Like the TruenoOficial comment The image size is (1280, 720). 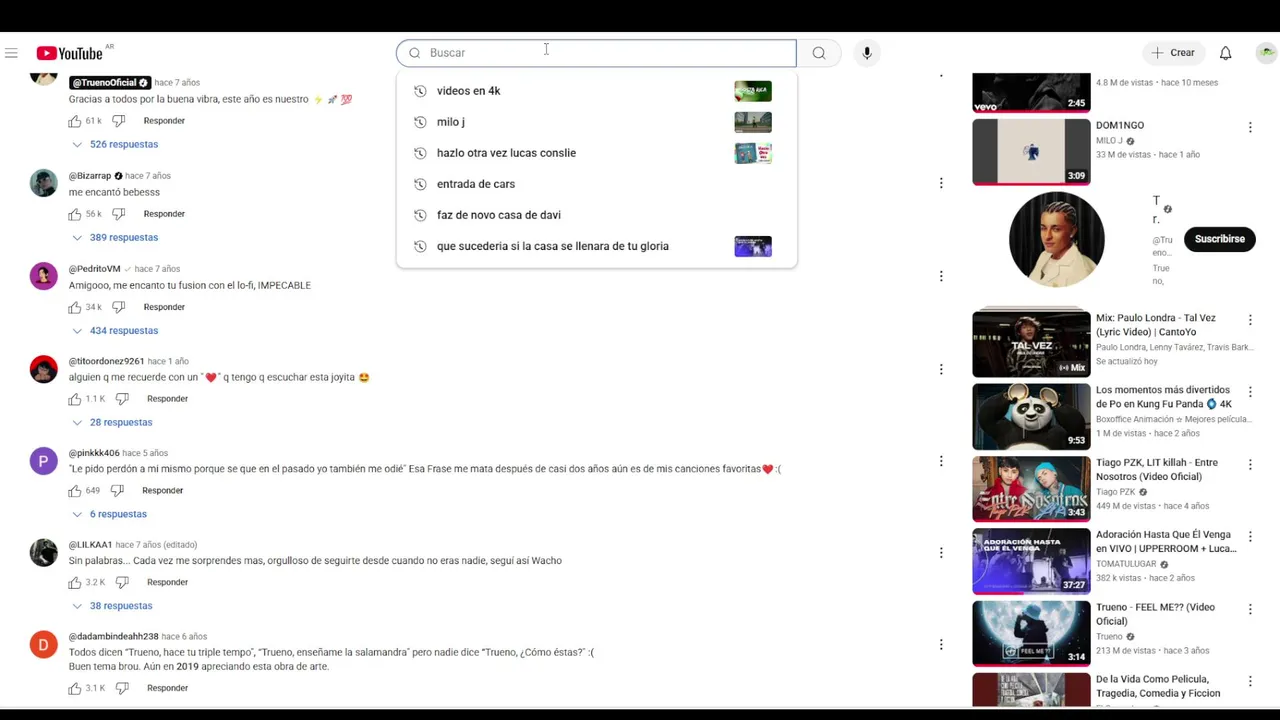click(x=74, y=121)
